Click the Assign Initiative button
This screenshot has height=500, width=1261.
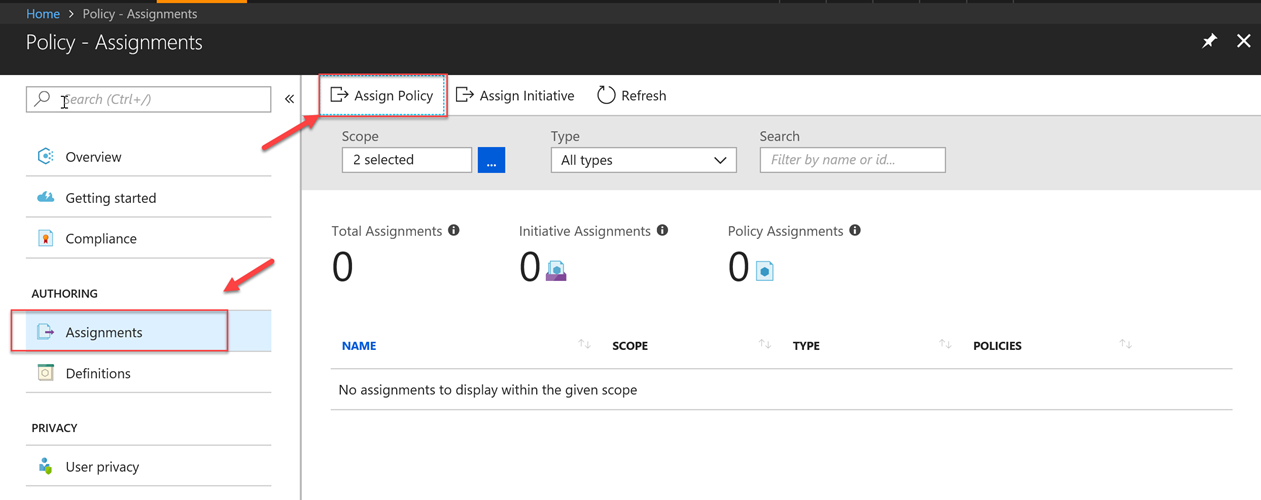pos(515,95)
